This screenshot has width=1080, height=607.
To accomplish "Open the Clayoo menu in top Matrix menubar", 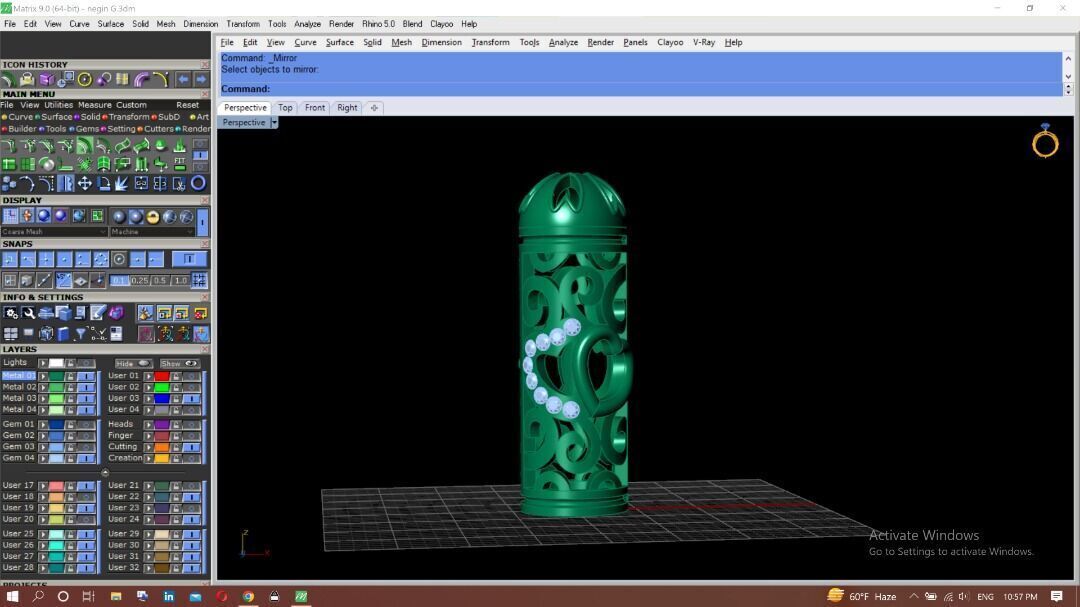I will click(x=442, y=23).
